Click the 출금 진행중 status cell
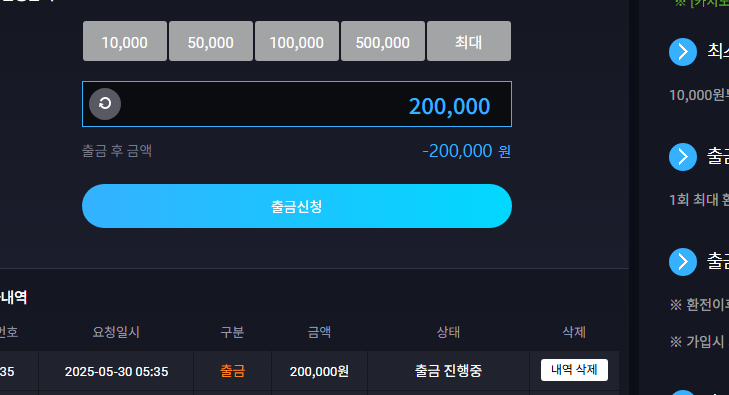This screenshot has height=395, width=729. [448, 371]
